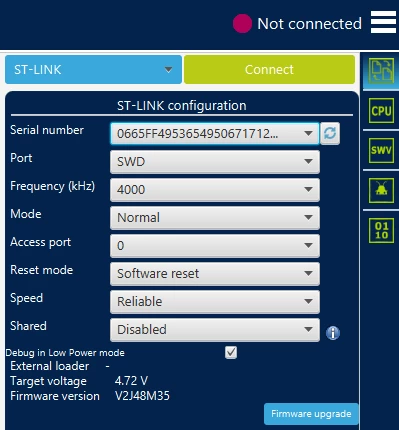The height and width of the screenshot is (430, 399).
Task: Toggle Debug in Low Power mode checkbox
Action: pos(231,352)
